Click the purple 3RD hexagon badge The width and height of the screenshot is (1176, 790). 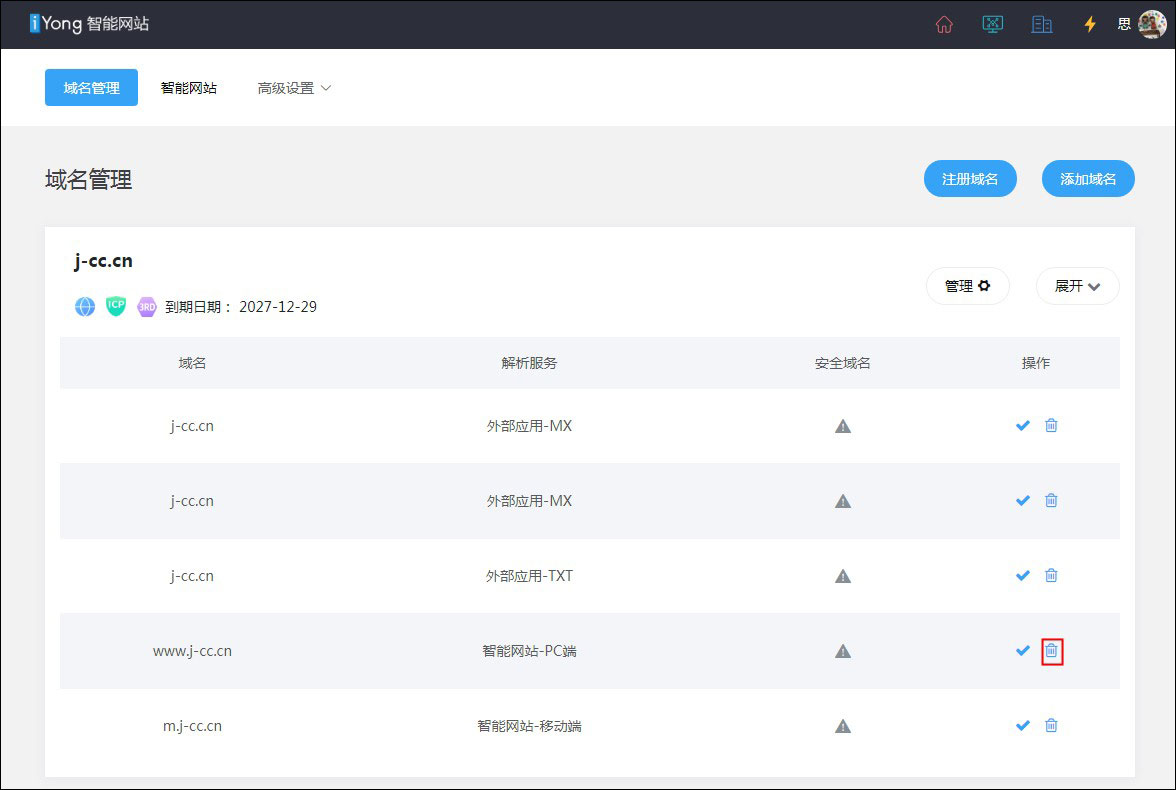[147, 307]
